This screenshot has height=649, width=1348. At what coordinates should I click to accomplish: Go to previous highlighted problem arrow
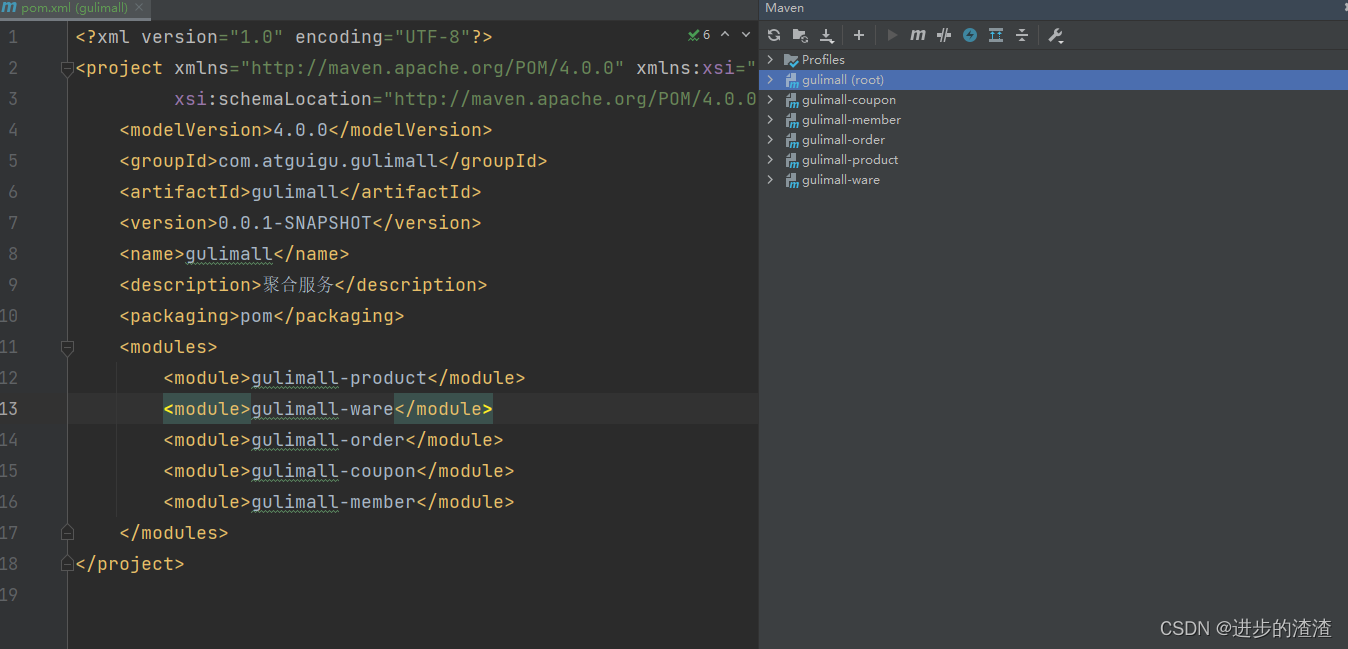pos(725,35)
